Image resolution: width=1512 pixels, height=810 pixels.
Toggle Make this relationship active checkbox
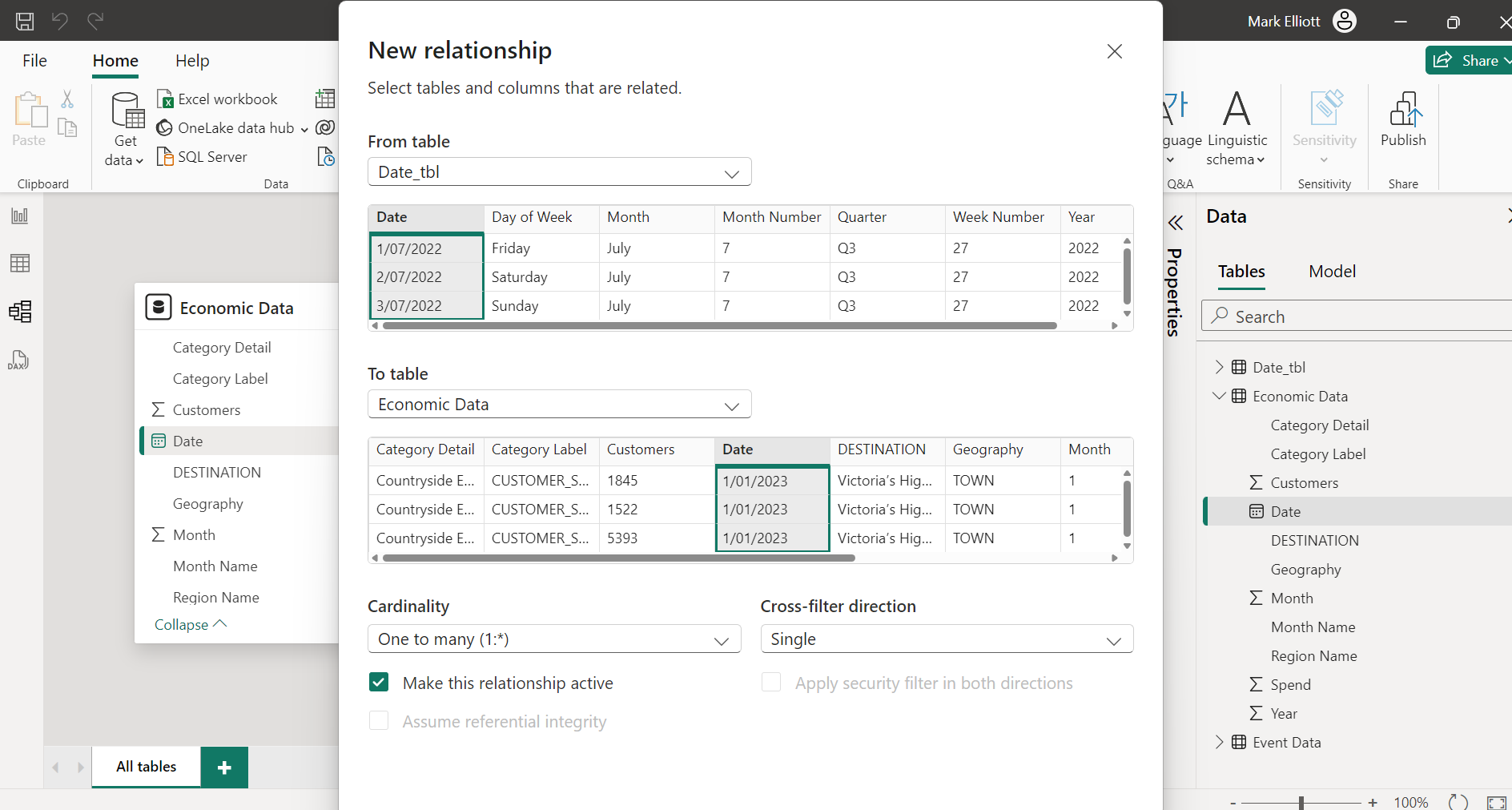point(379,682)
